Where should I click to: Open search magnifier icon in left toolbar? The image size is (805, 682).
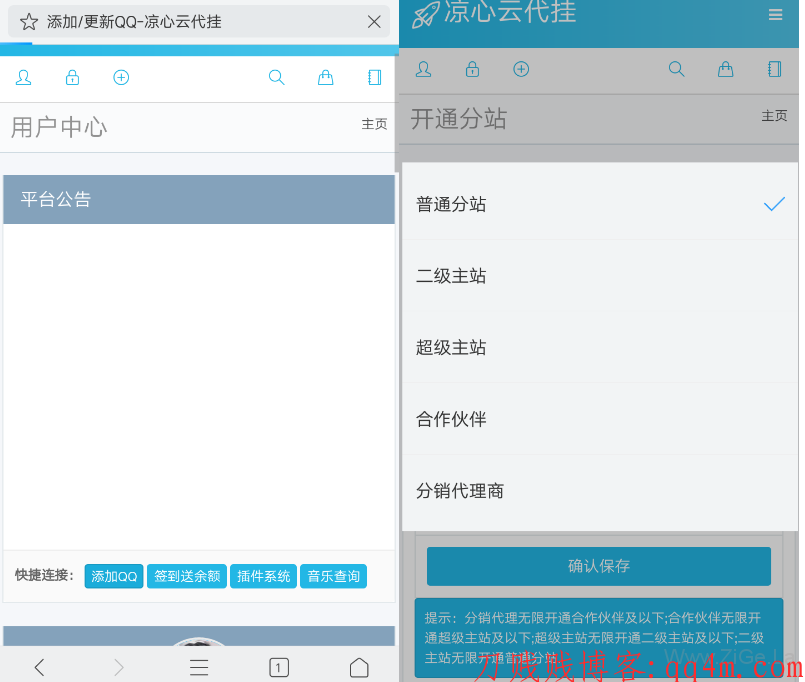277,78
